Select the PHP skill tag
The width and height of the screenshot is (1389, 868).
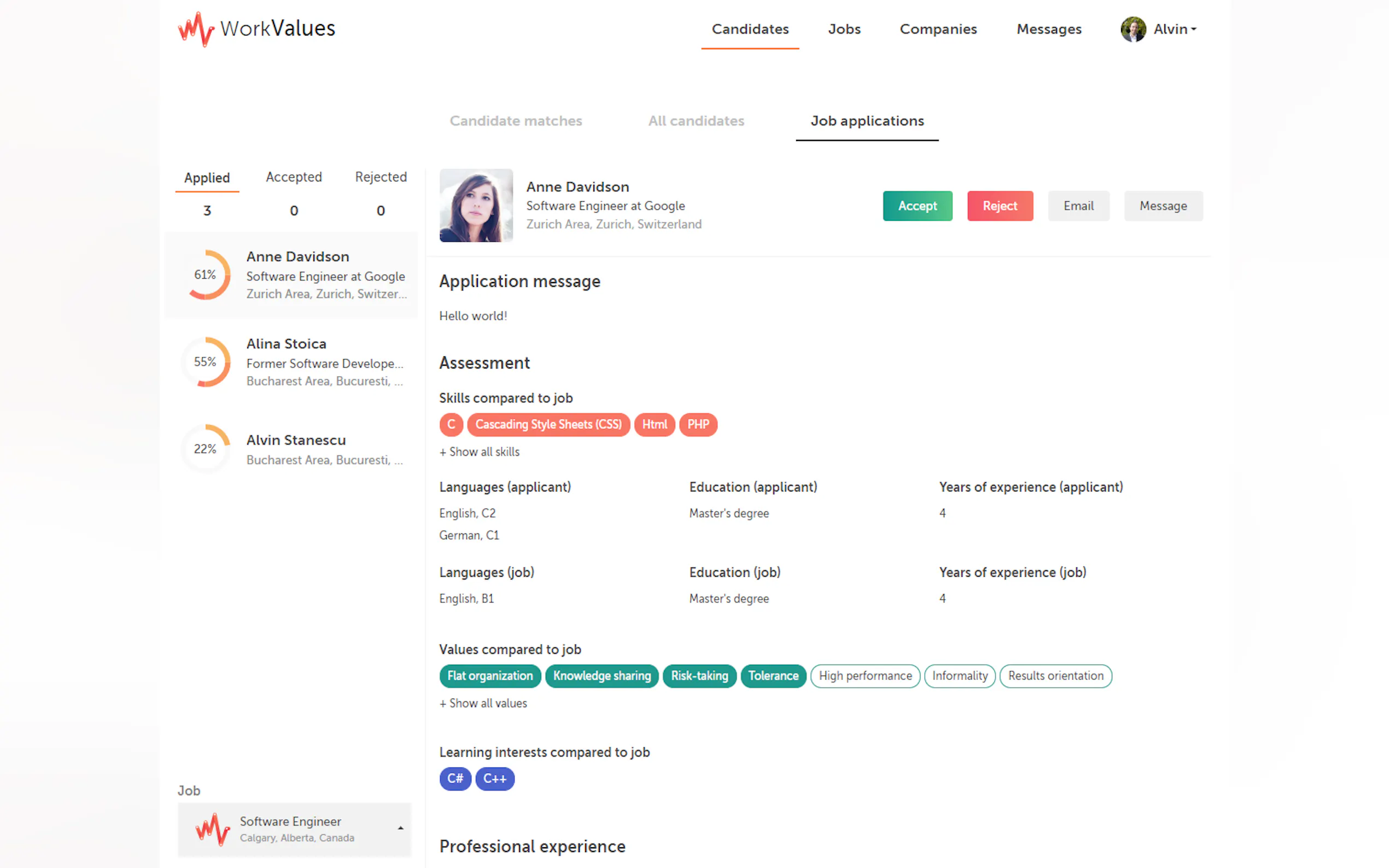click(698, 424)
